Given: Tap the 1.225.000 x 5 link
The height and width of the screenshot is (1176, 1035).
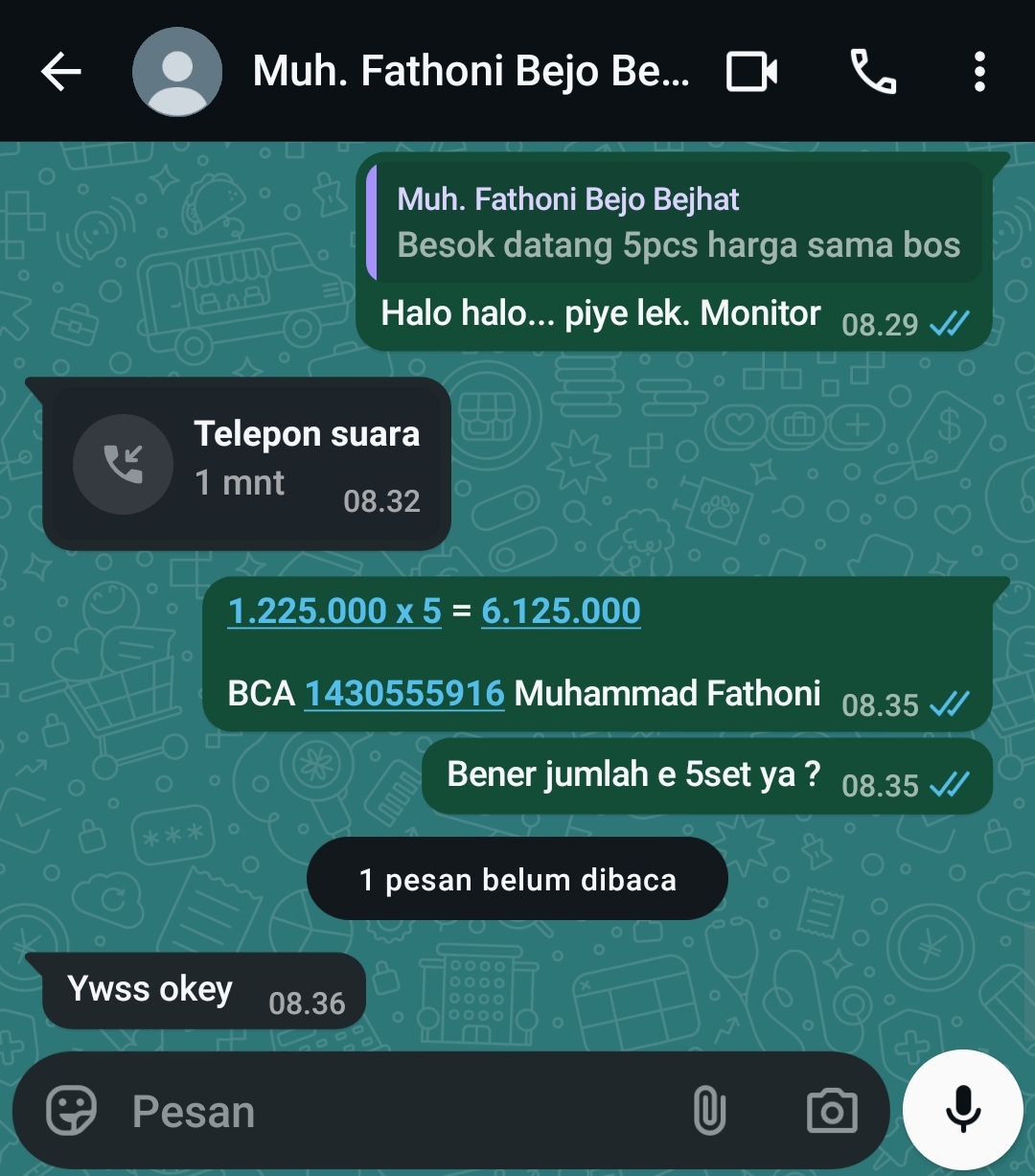Looking at the screenshot, I should click(334, 611).
